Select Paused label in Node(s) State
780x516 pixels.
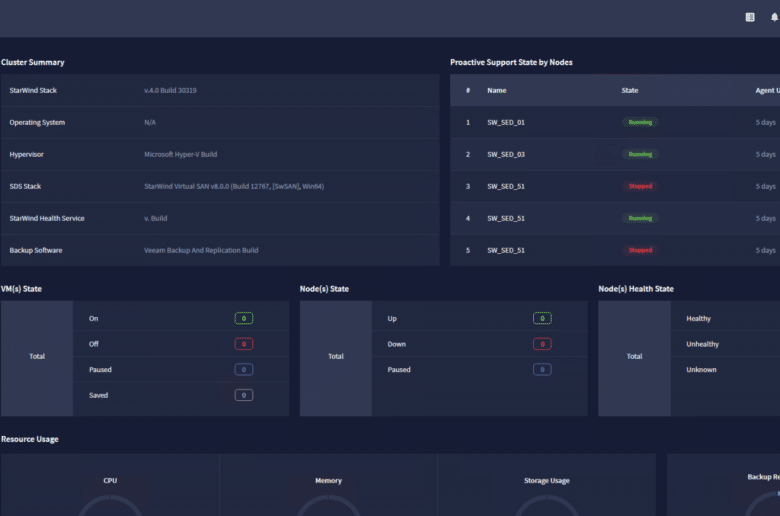pos(399,370)
